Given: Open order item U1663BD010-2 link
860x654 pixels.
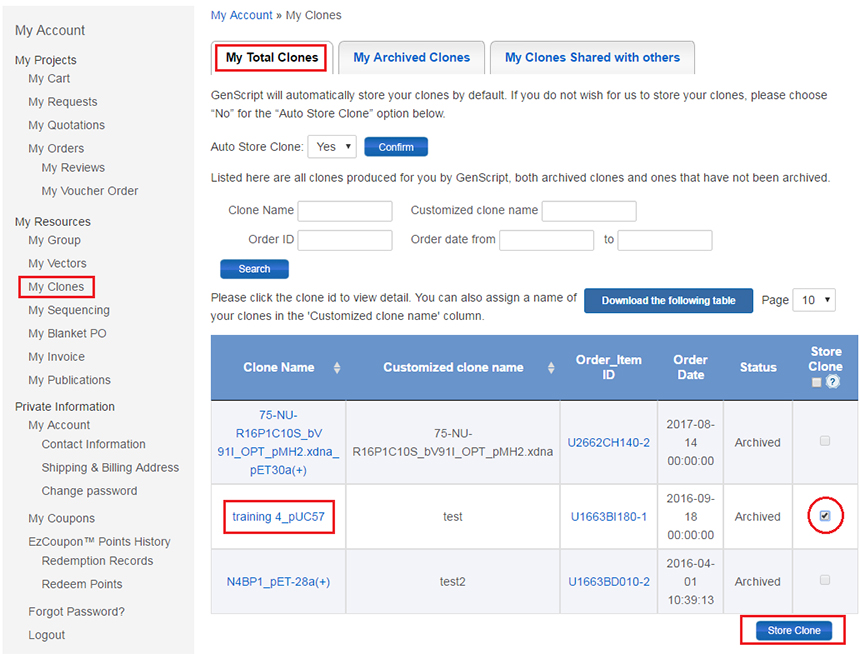Looking at the screenshot, I should (x=609, y=582).
